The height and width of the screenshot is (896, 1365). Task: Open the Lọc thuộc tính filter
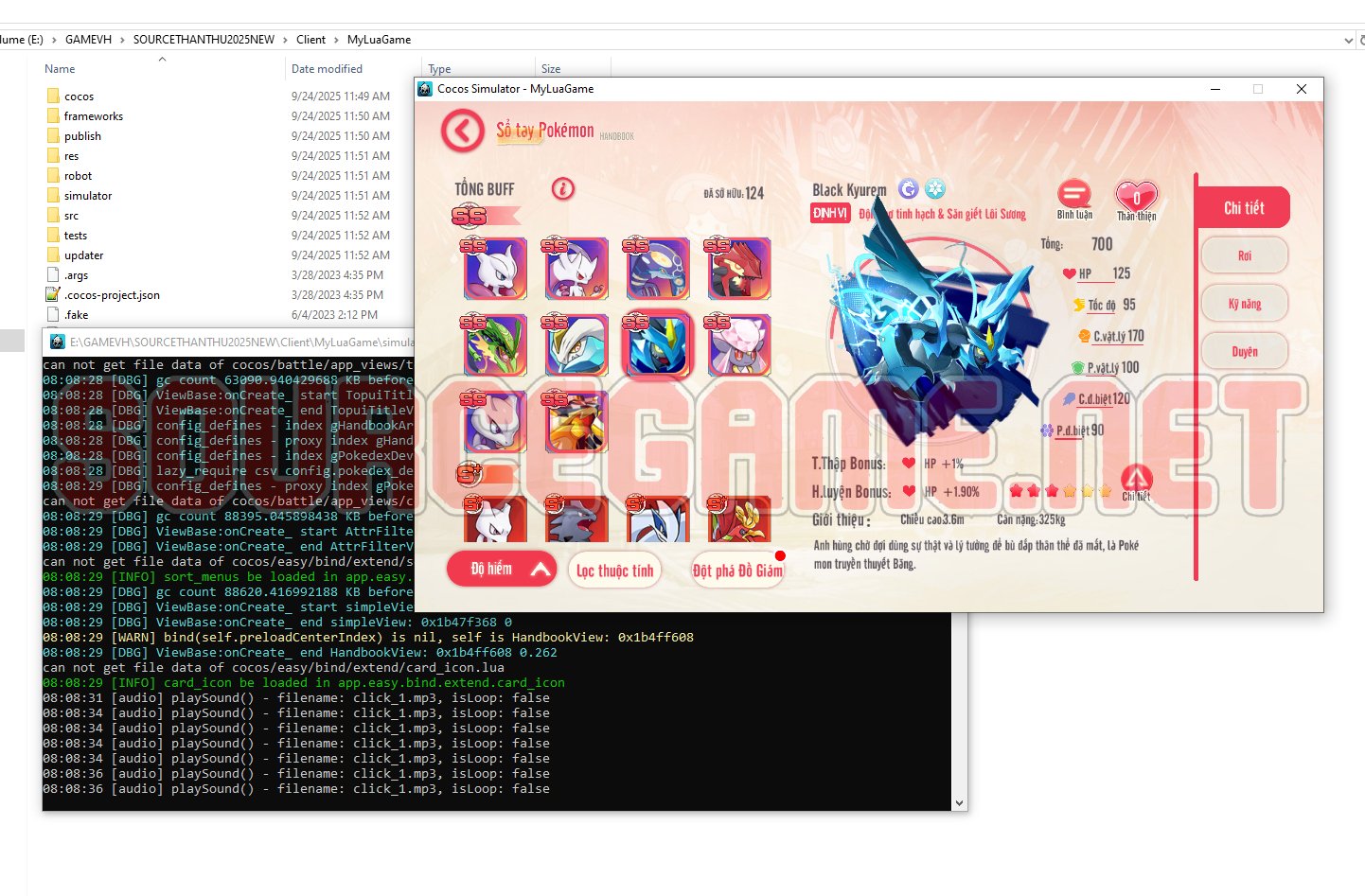pos(615,571)
